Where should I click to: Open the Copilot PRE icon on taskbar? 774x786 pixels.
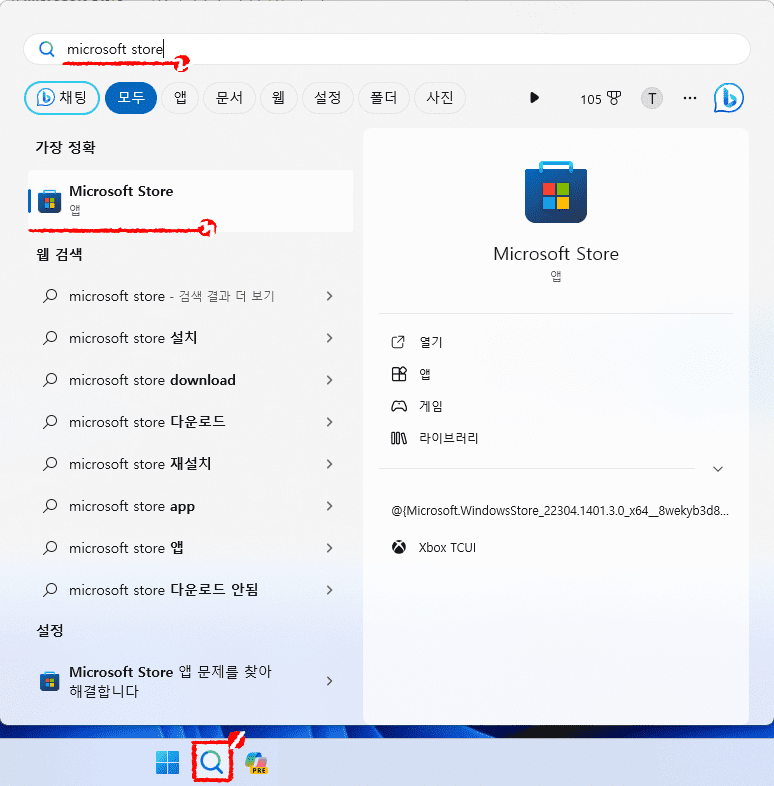tap(256, 762)
